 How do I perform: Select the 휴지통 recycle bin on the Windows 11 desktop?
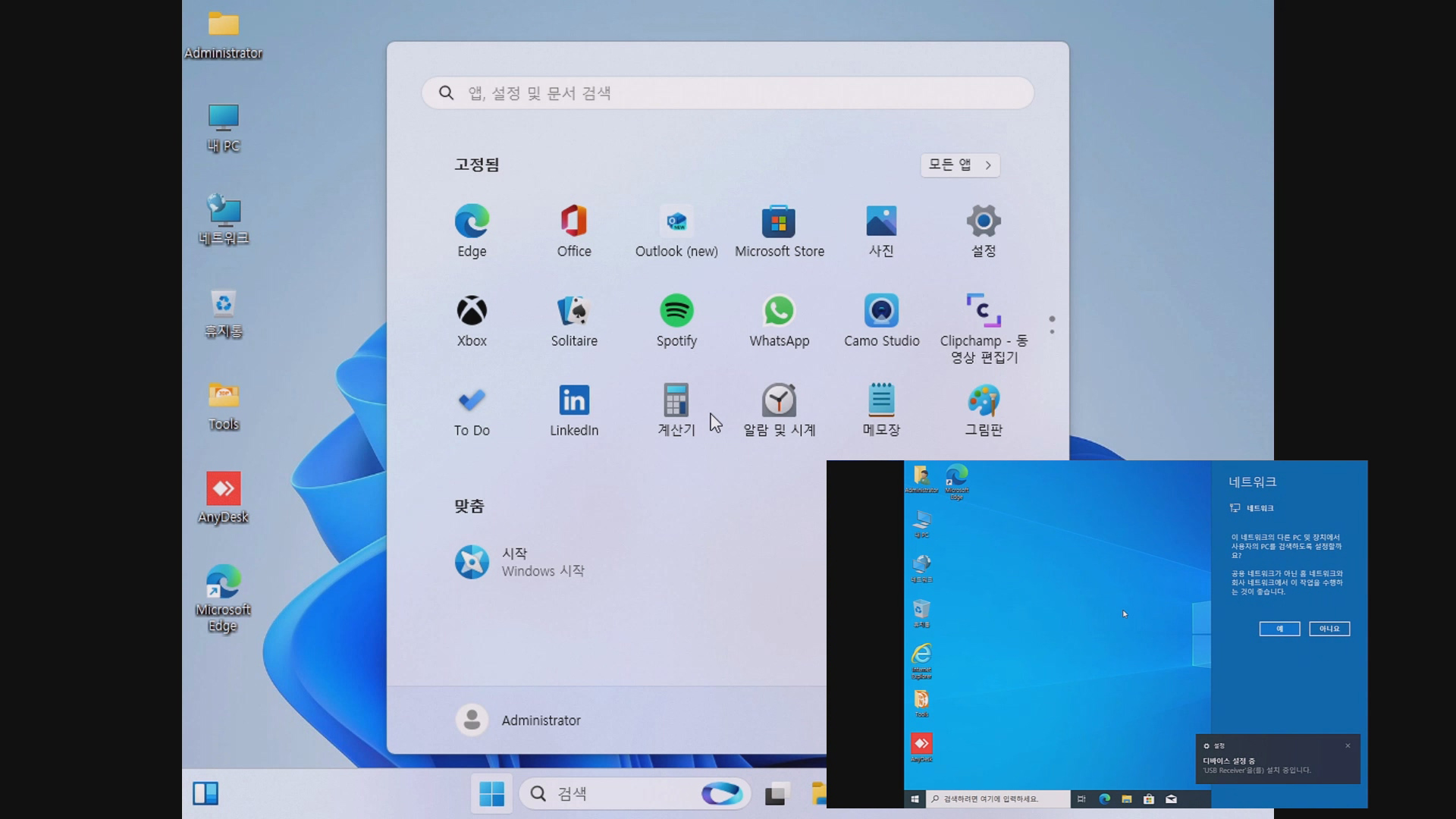click(x=224, y=313)
